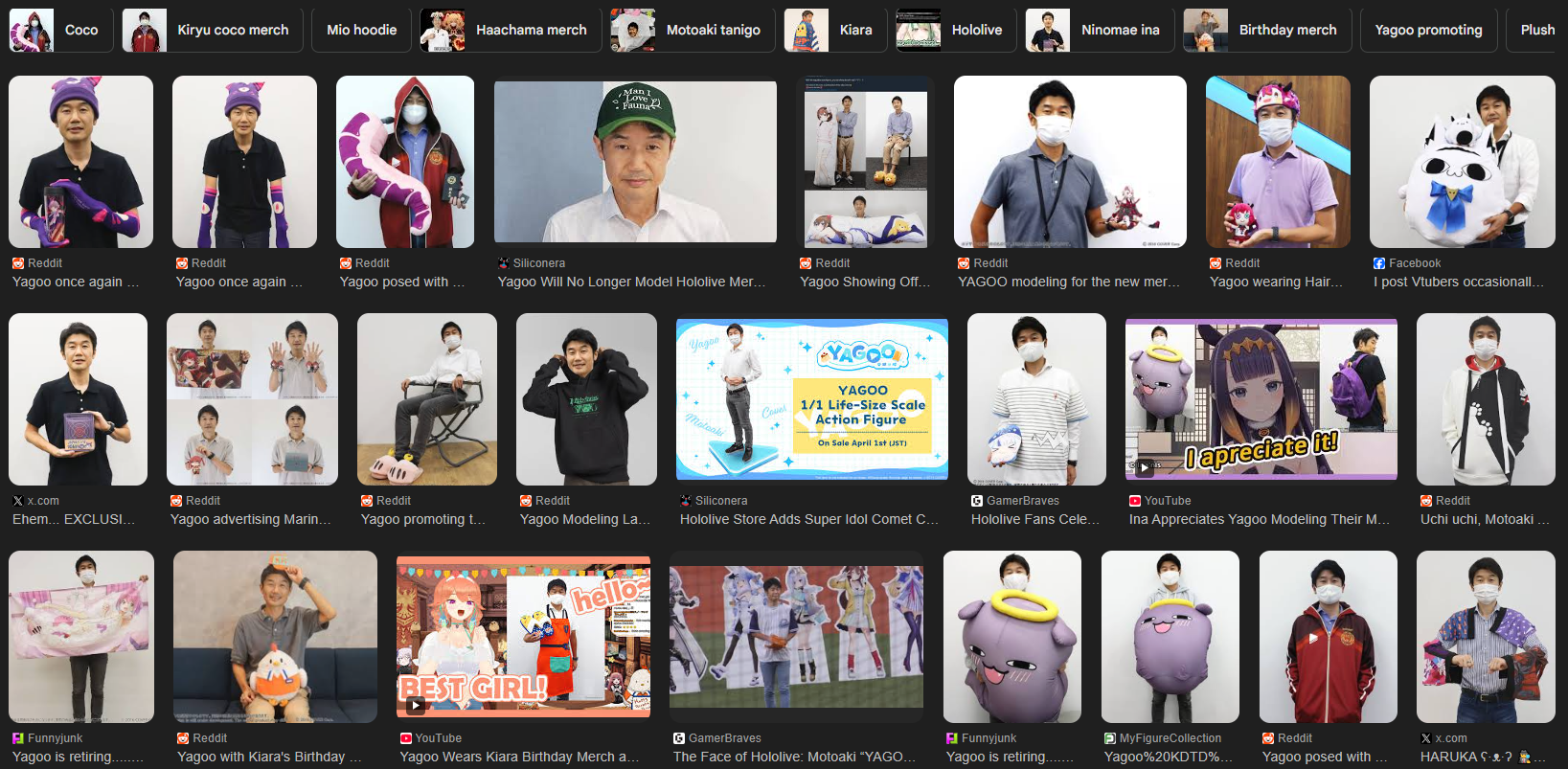Image resolution: width=1568 pixels, height=769 pixels.
Task: Click the 'Ehem... EXCLUSI...' post title
Action: [x=74, y=519]
